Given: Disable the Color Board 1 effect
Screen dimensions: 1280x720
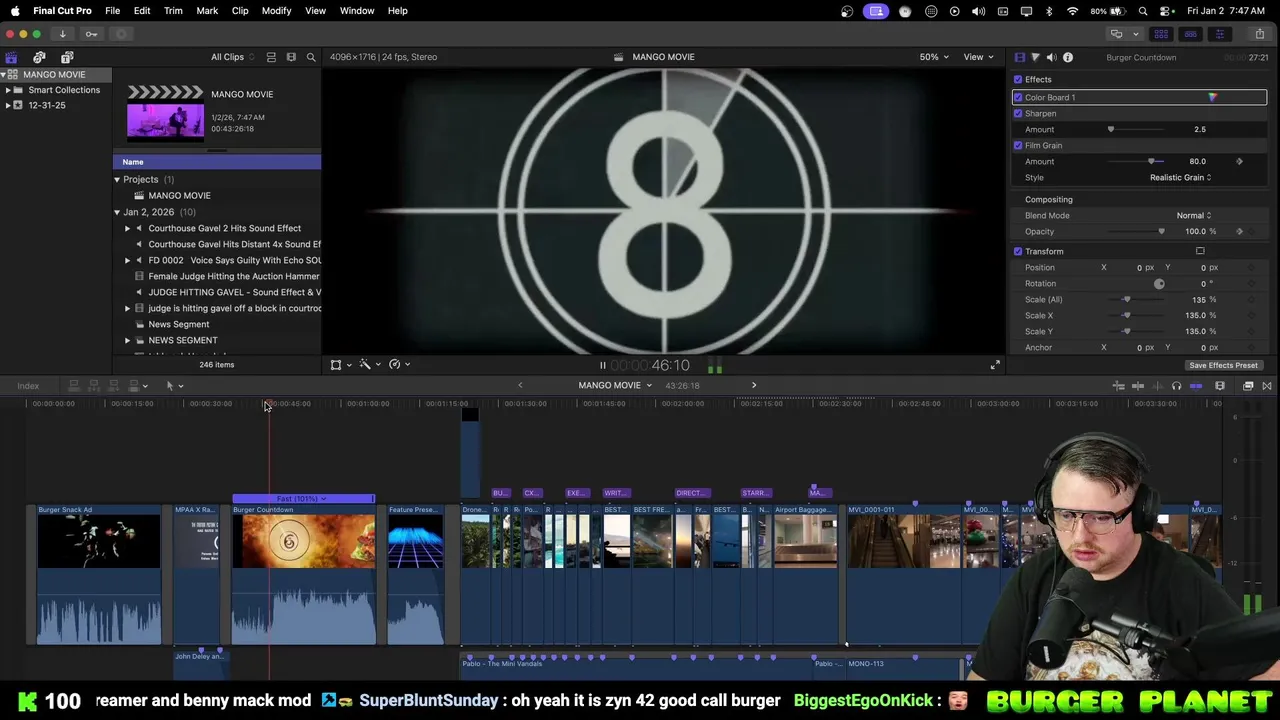Looking at the screenshot, I should (x=1018, y=97).
